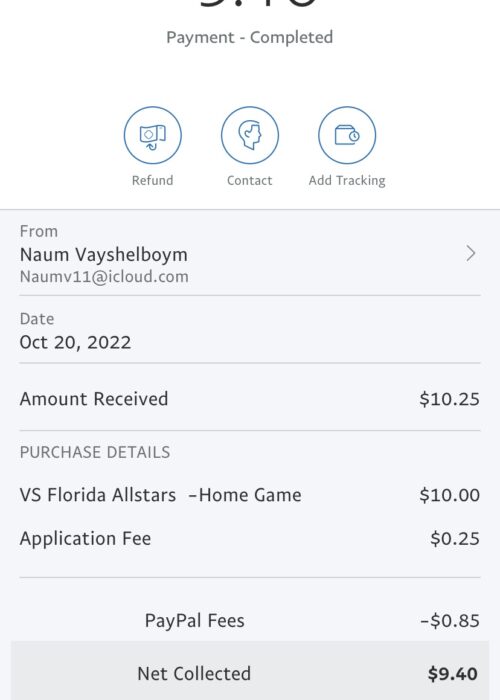The height and width of the screenshot is (700, 500).
Task: Click the -$0.85 fee amount
Action: (x=450, y=621)
